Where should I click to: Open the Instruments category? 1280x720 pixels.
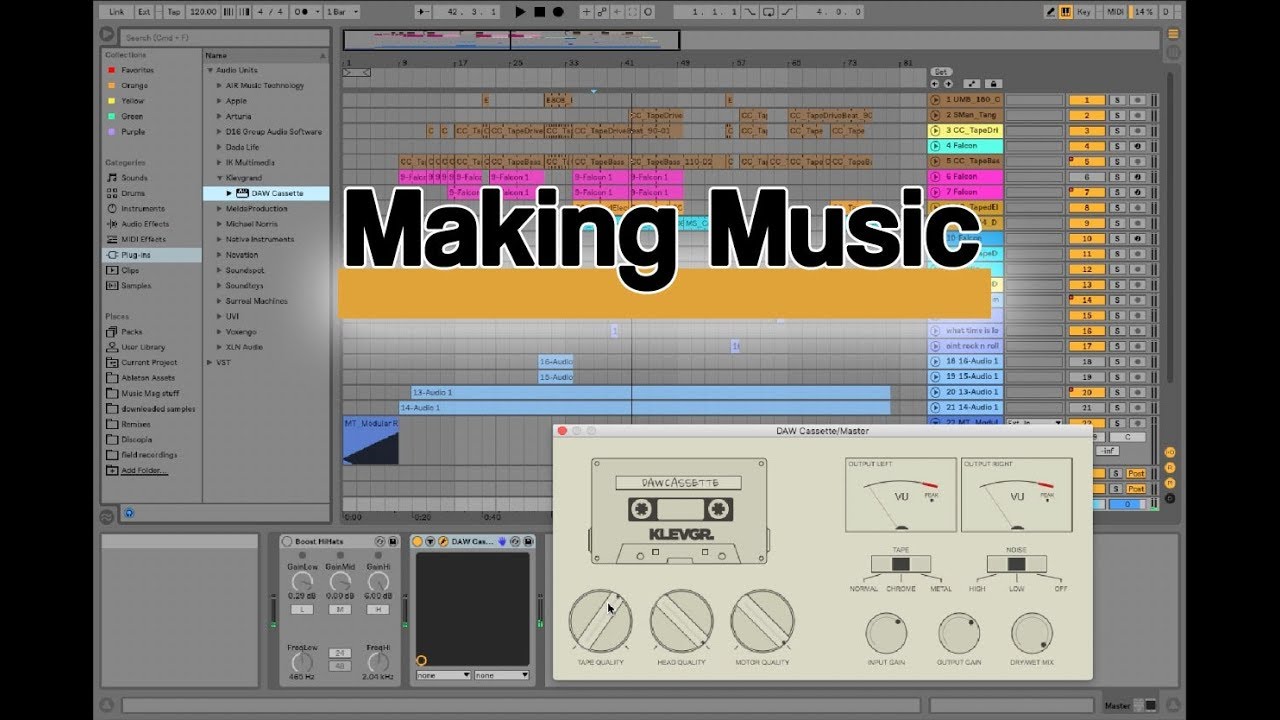pos(142,209)
